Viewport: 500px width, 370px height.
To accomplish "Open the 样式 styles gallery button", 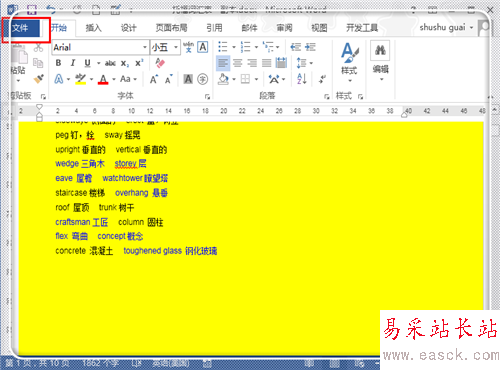I will (x=349, y=62).
